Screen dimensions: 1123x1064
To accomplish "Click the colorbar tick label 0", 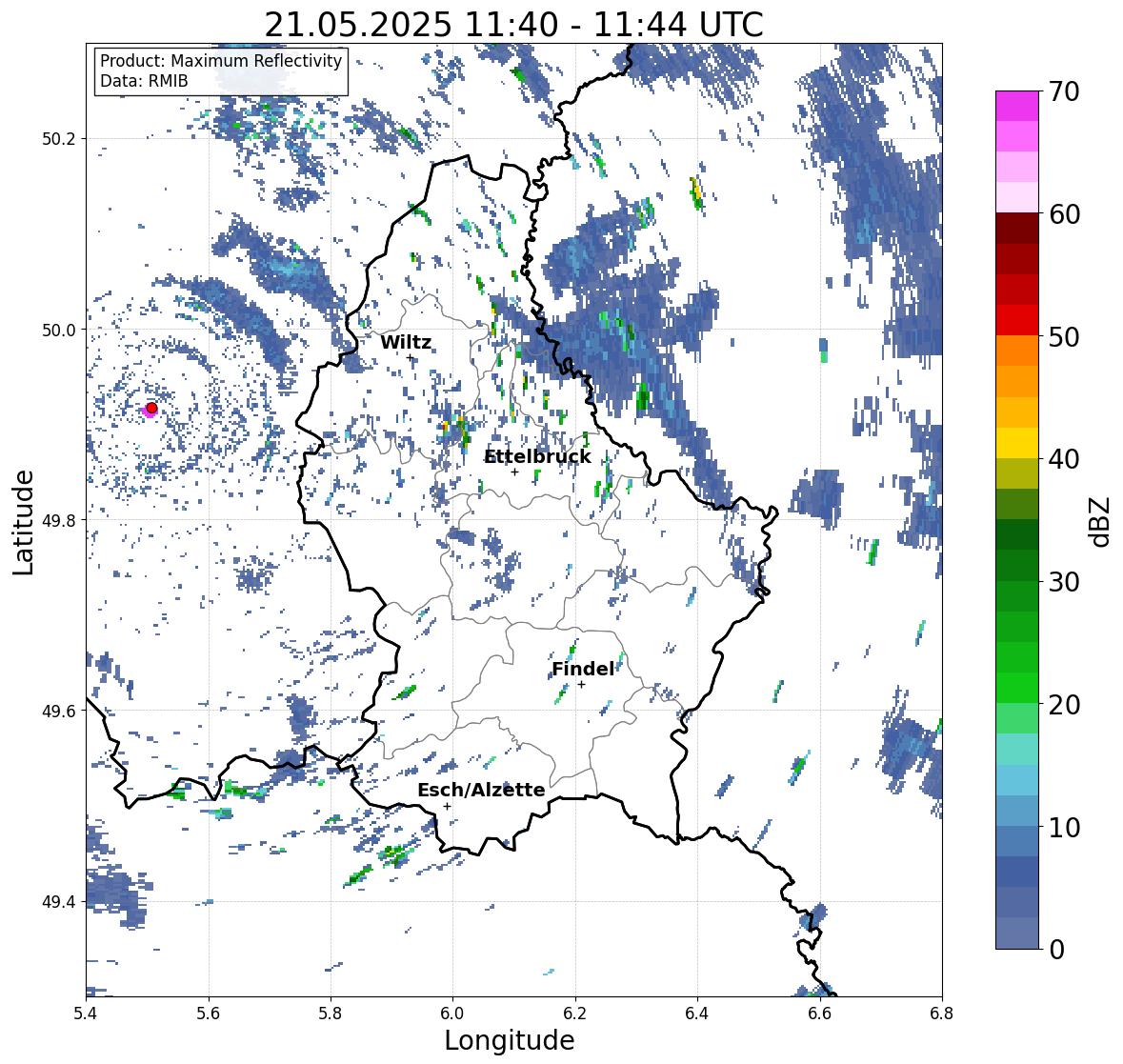I will [x=1056, y=950].
